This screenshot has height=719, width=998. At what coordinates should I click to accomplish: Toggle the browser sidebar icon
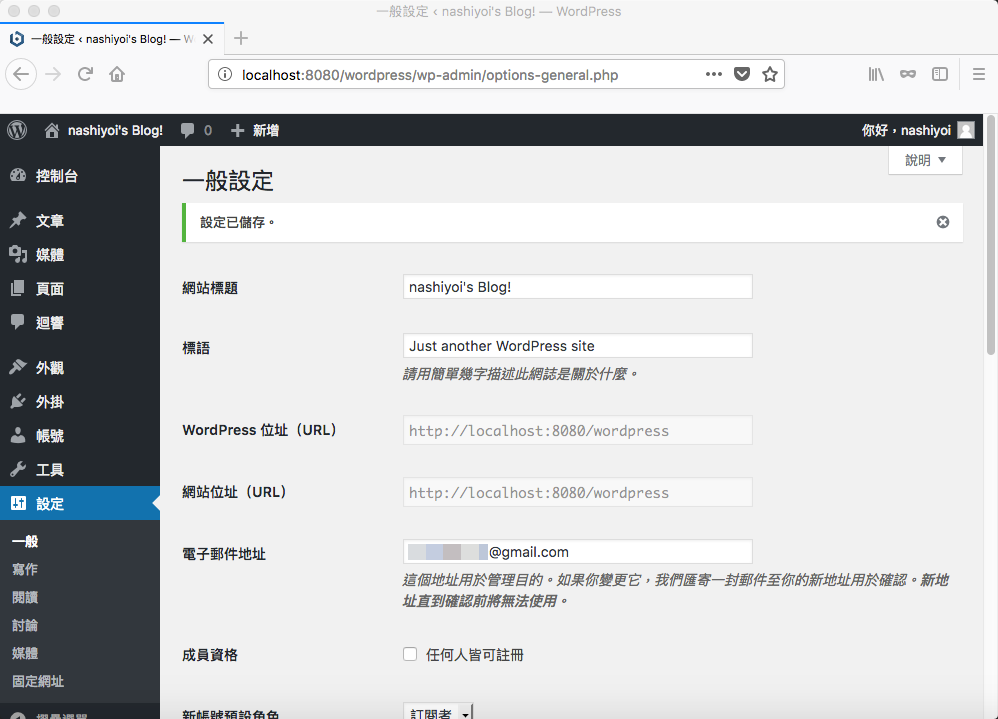point(940,74)
